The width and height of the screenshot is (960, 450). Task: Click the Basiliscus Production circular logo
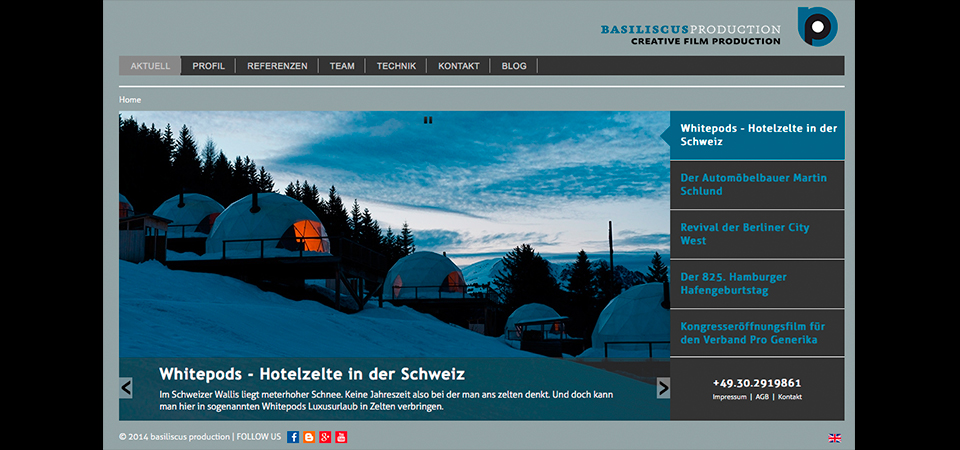(x=817, y=26)
